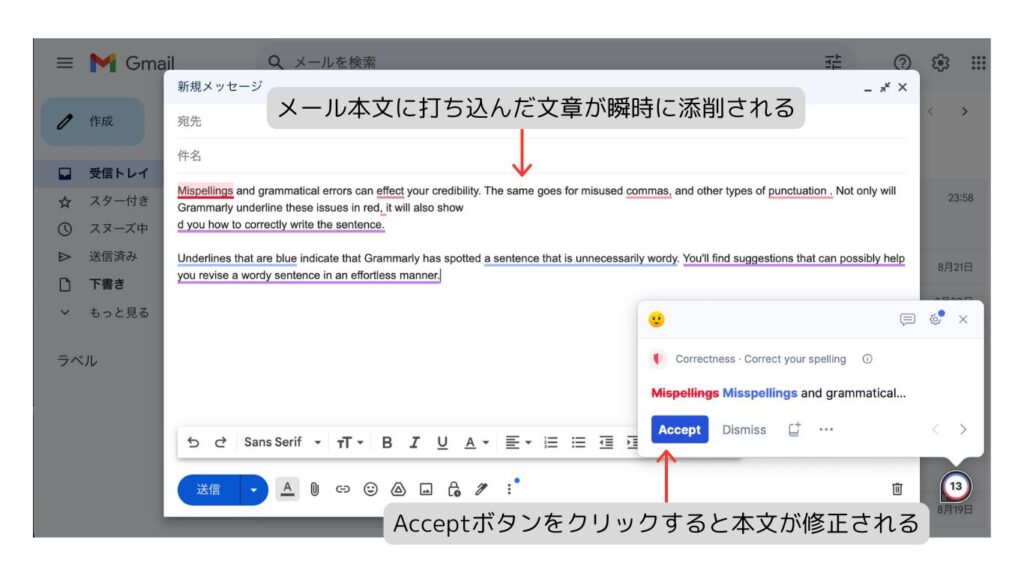Open the Gmail main menu hamburger icon
Screen dimensions: 1024x576
(65, 63)
